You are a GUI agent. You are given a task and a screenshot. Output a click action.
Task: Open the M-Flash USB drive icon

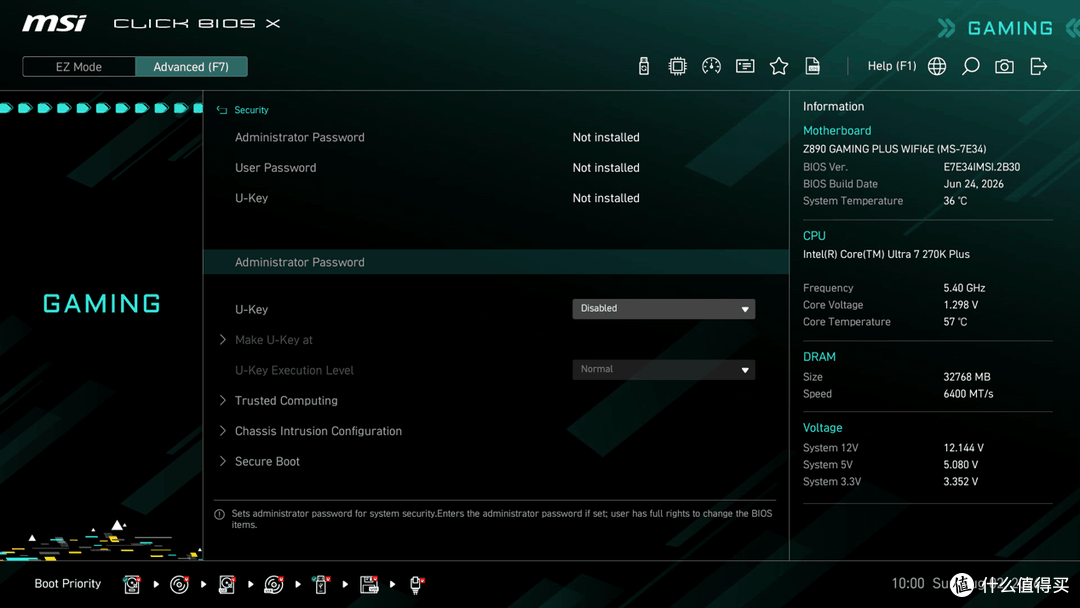click(x=643, y=66)
